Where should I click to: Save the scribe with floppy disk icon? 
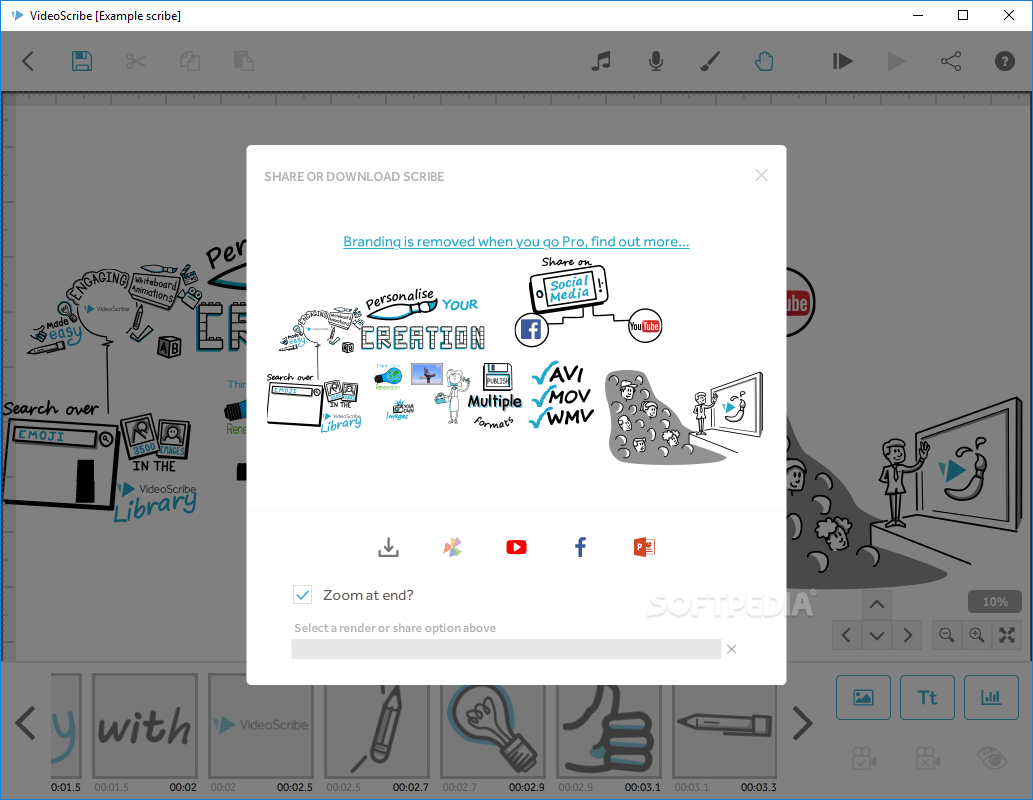pyautogui.click(x=82, y=61)
